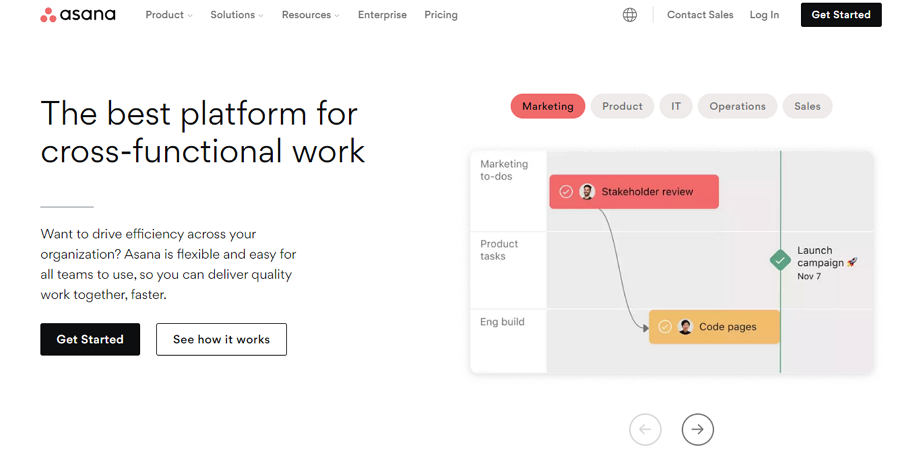Go to next slide with right arrow

coord(697,429)
